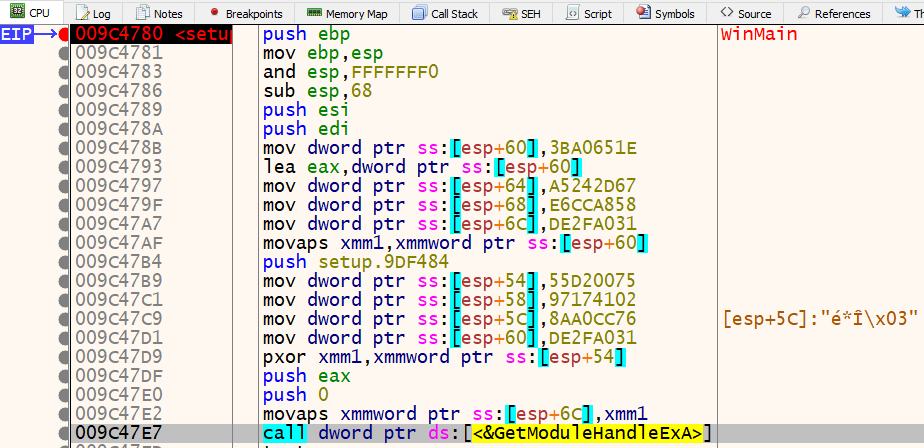Select the 'push setup.9DF484' instruction
The image size is (924, 448).
356,262
